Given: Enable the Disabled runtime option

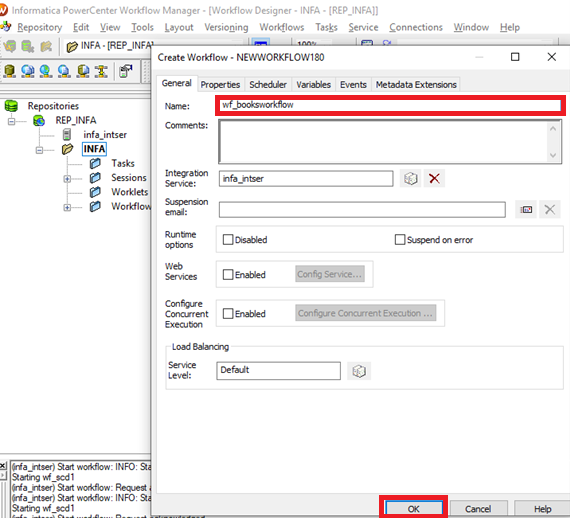Looking at the screenshot, I should point(228,240).
